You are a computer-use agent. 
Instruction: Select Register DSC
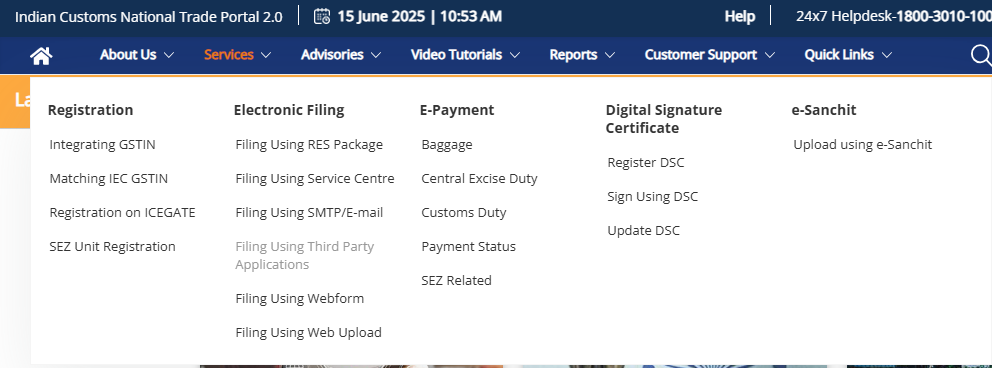(646, 163)
